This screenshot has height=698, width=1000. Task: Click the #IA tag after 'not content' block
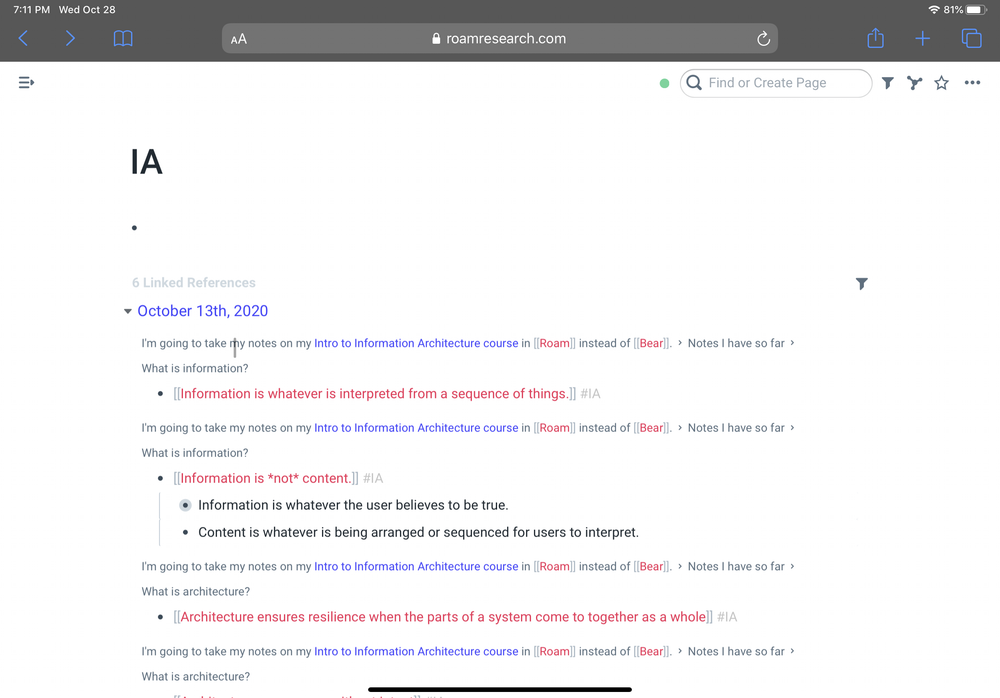372,479
